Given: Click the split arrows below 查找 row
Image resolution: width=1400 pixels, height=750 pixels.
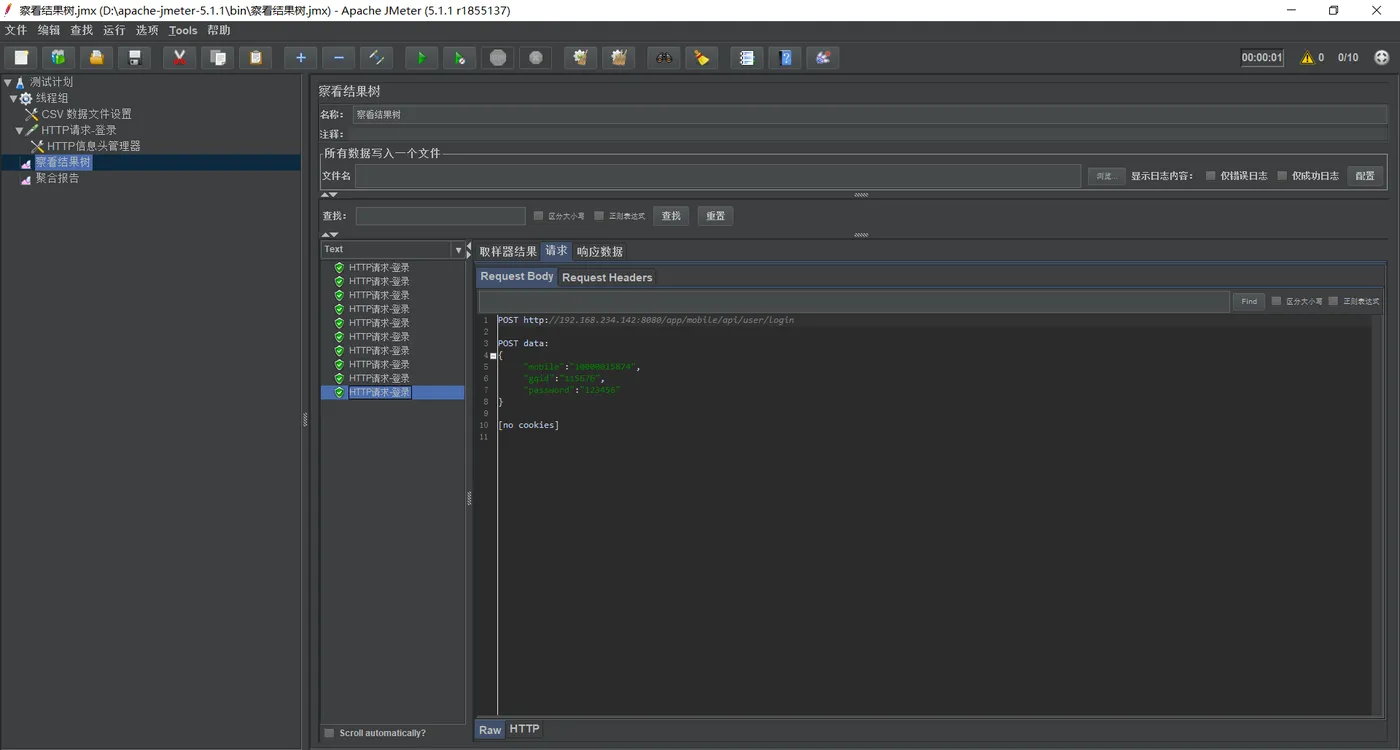Looking at the screenshot, I should click(329, 235).
